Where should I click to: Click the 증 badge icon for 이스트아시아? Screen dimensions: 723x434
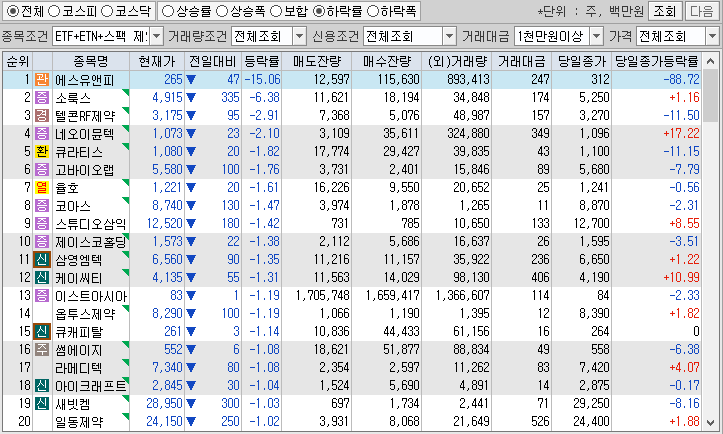pyautogui.click(x=42, y=295)
